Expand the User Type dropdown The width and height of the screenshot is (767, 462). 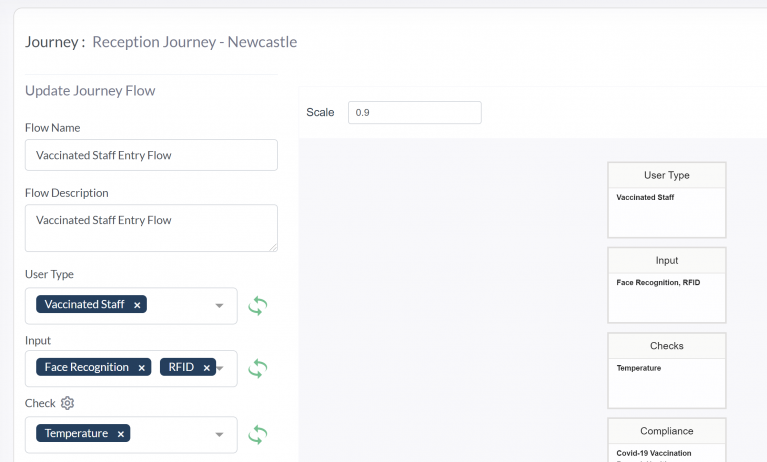point(220,306)
